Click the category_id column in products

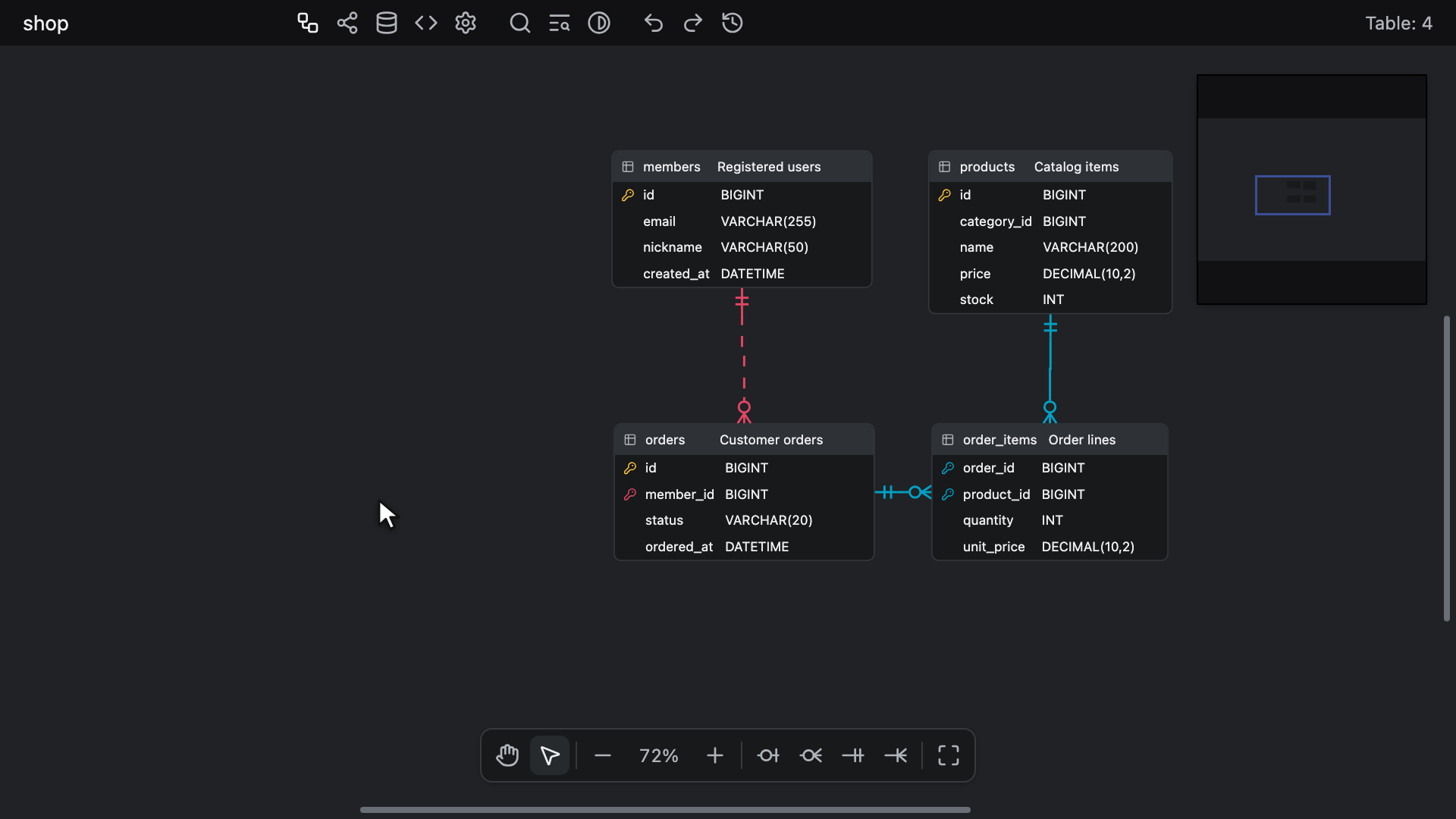click(x=1050, y=221)
